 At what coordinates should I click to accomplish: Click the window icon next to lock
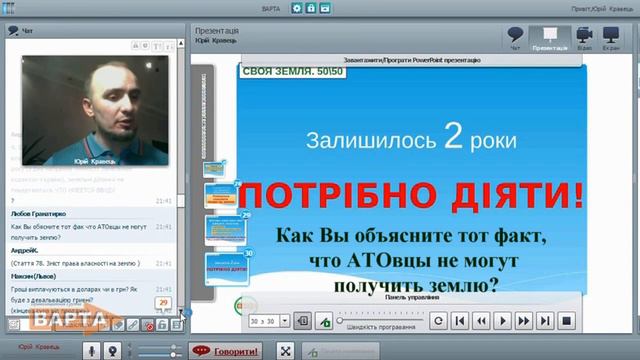pyautogui.click(x=325, y=8)
